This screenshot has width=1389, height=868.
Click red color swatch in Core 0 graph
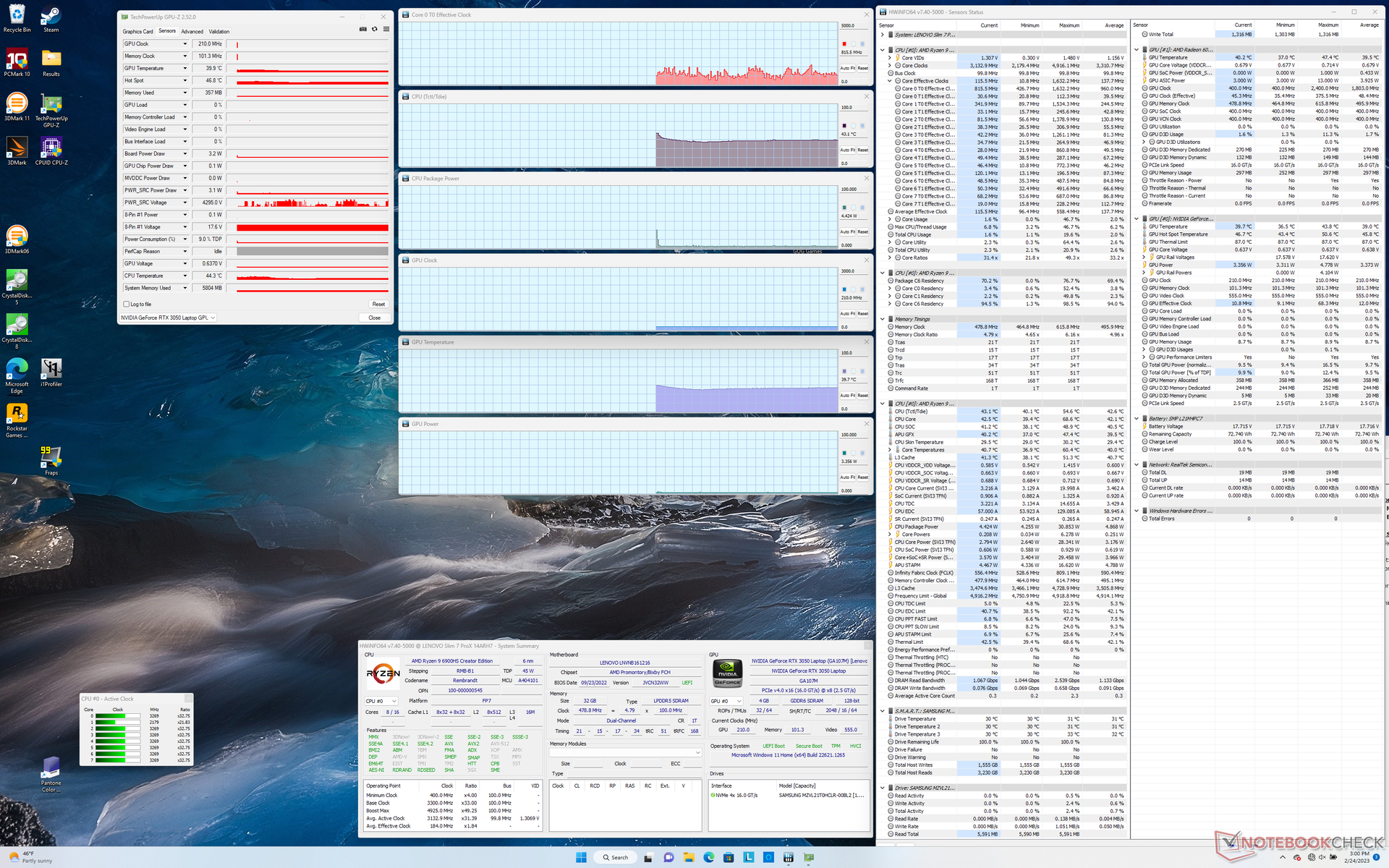tap(844, 44)
